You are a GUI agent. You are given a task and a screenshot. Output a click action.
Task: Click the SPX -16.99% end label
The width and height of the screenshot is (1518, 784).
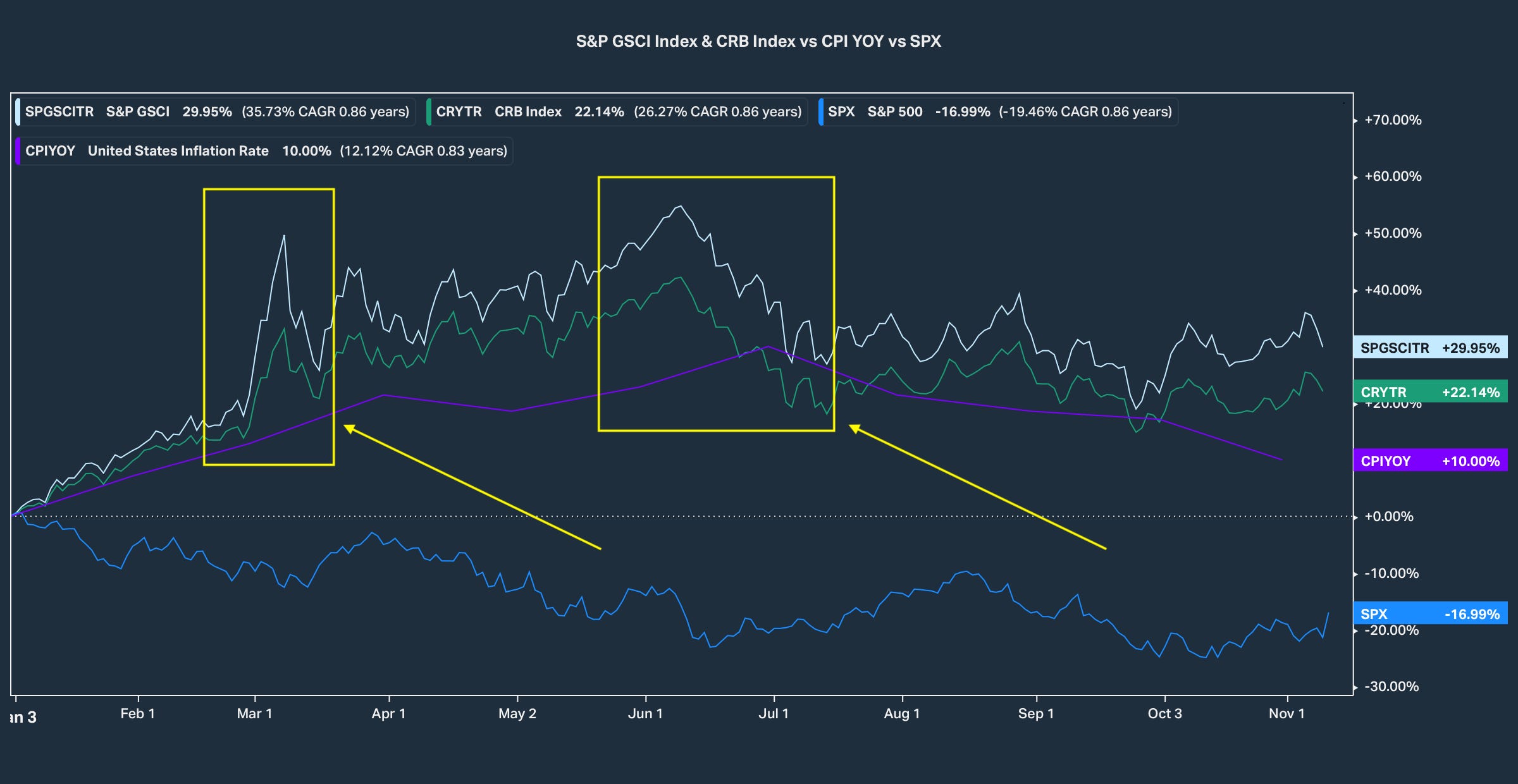[x=1429, y=614]
